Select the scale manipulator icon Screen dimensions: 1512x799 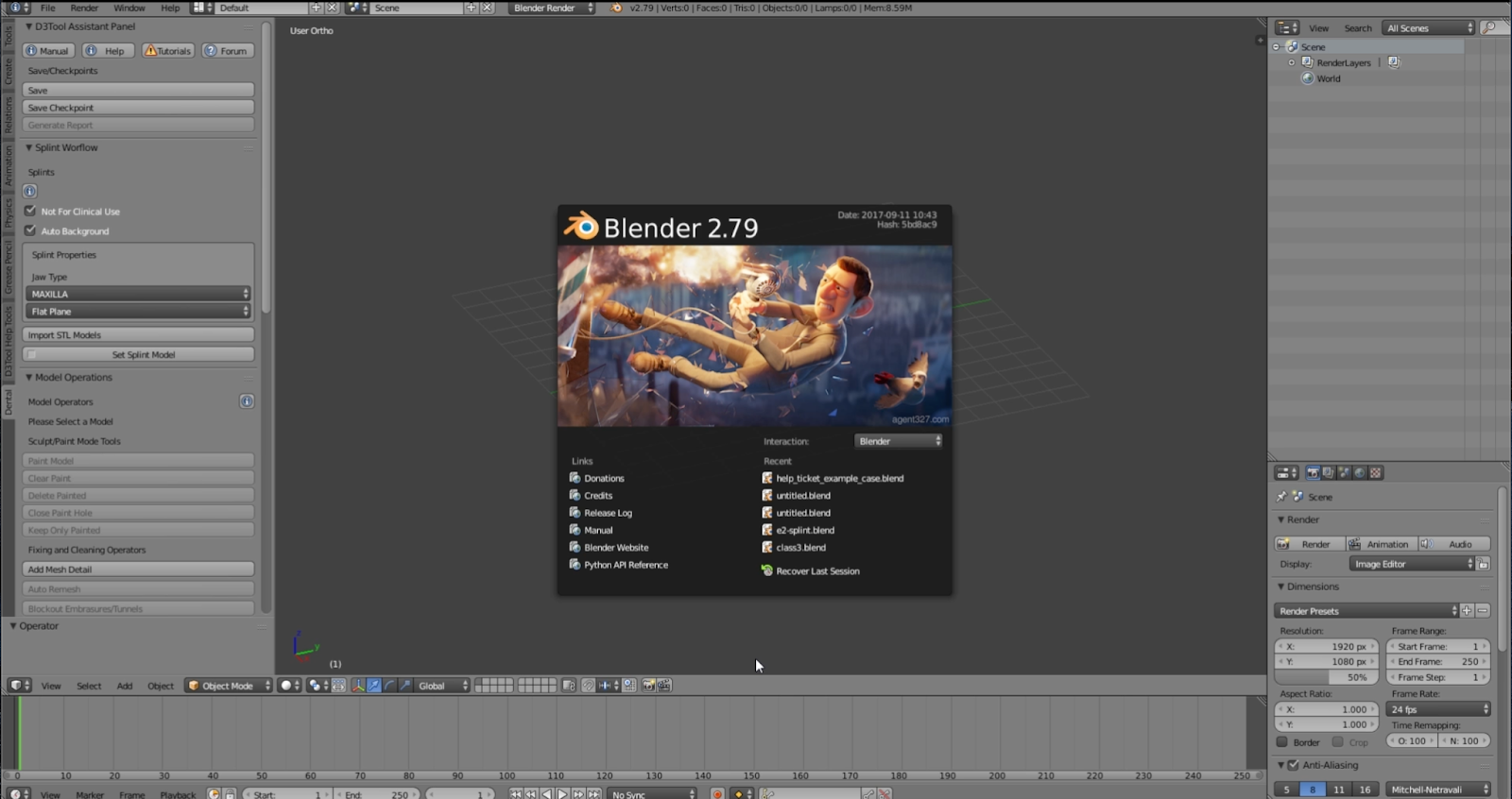405,686
